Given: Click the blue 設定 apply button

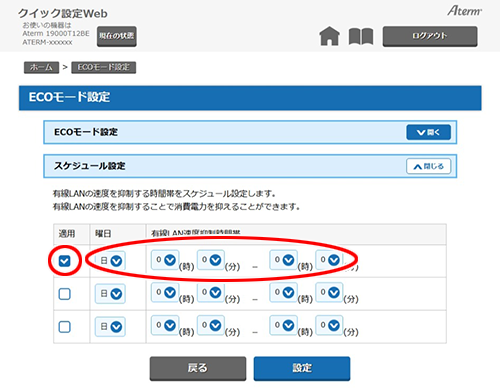Looking at the screenshot, I should coord(302,368).
